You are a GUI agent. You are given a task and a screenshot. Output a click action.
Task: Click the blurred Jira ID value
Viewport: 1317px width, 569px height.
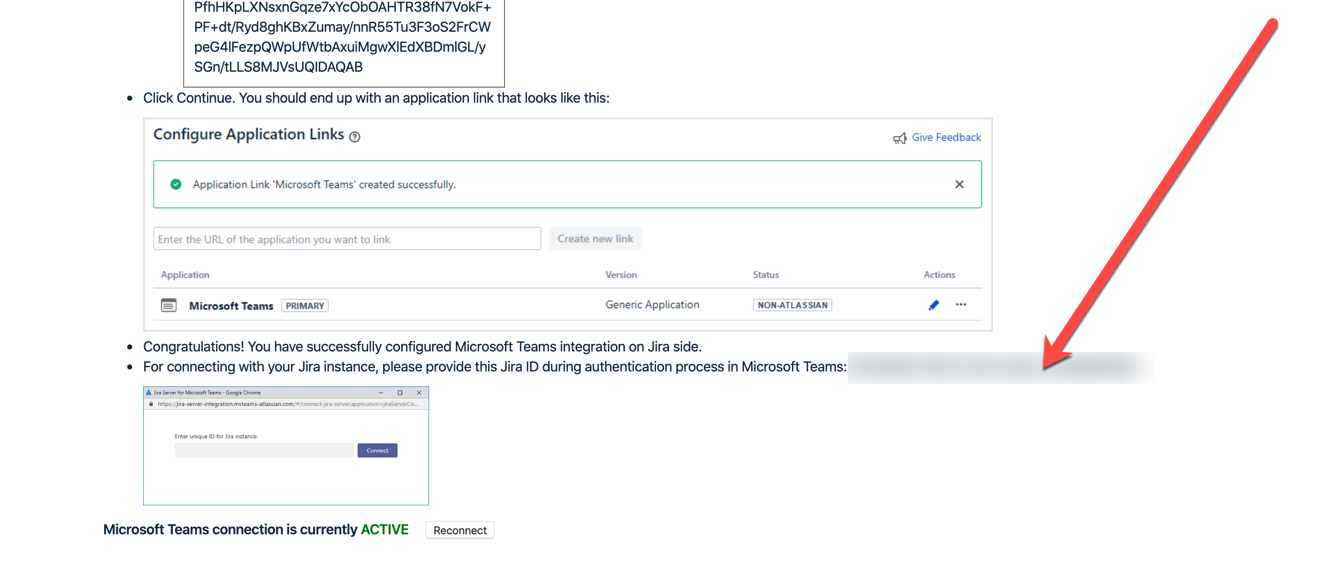click(1000, 367)
